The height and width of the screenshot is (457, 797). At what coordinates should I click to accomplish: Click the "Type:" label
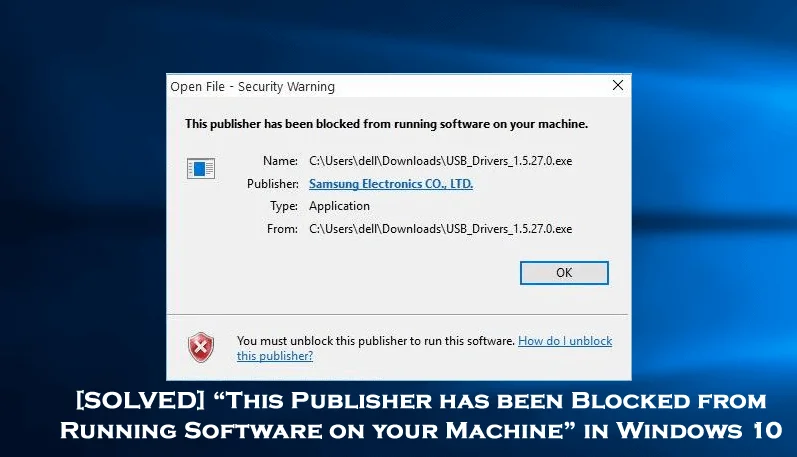pos(284,206)
